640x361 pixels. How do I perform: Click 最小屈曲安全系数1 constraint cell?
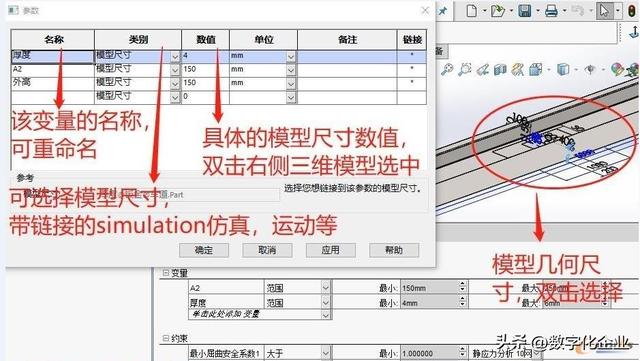pos(226,353)
